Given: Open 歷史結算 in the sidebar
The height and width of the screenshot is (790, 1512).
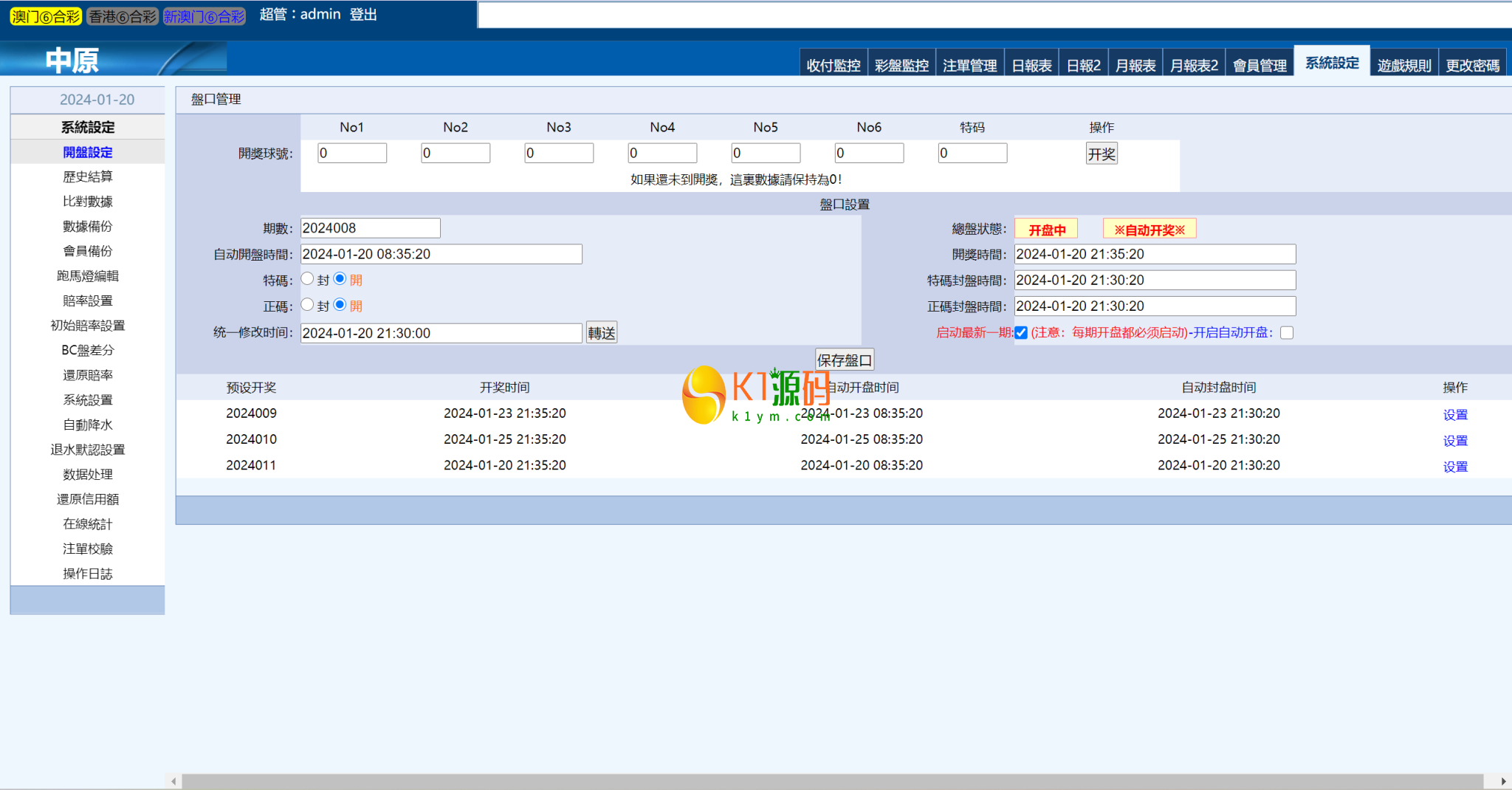Looking at the screenshot, I should 88,176.
